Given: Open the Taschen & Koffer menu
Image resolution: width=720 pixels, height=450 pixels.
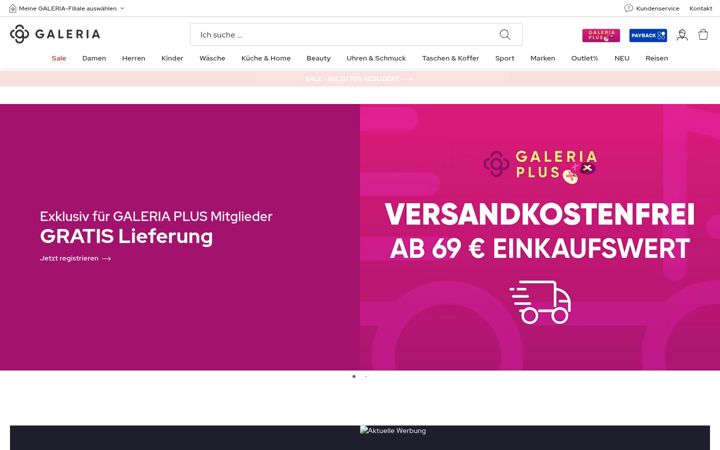Looking at the screenshot, I should click(450, 58).
